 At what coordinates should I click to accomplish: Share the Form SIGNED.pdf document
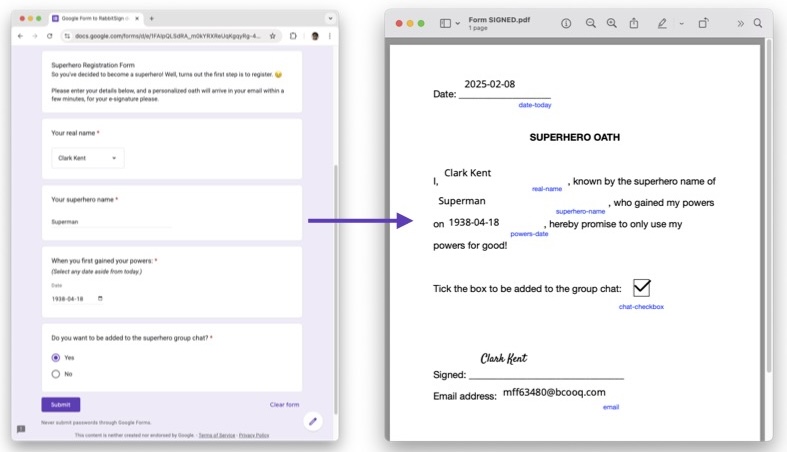pyautogui.click(x=634, y=23)
